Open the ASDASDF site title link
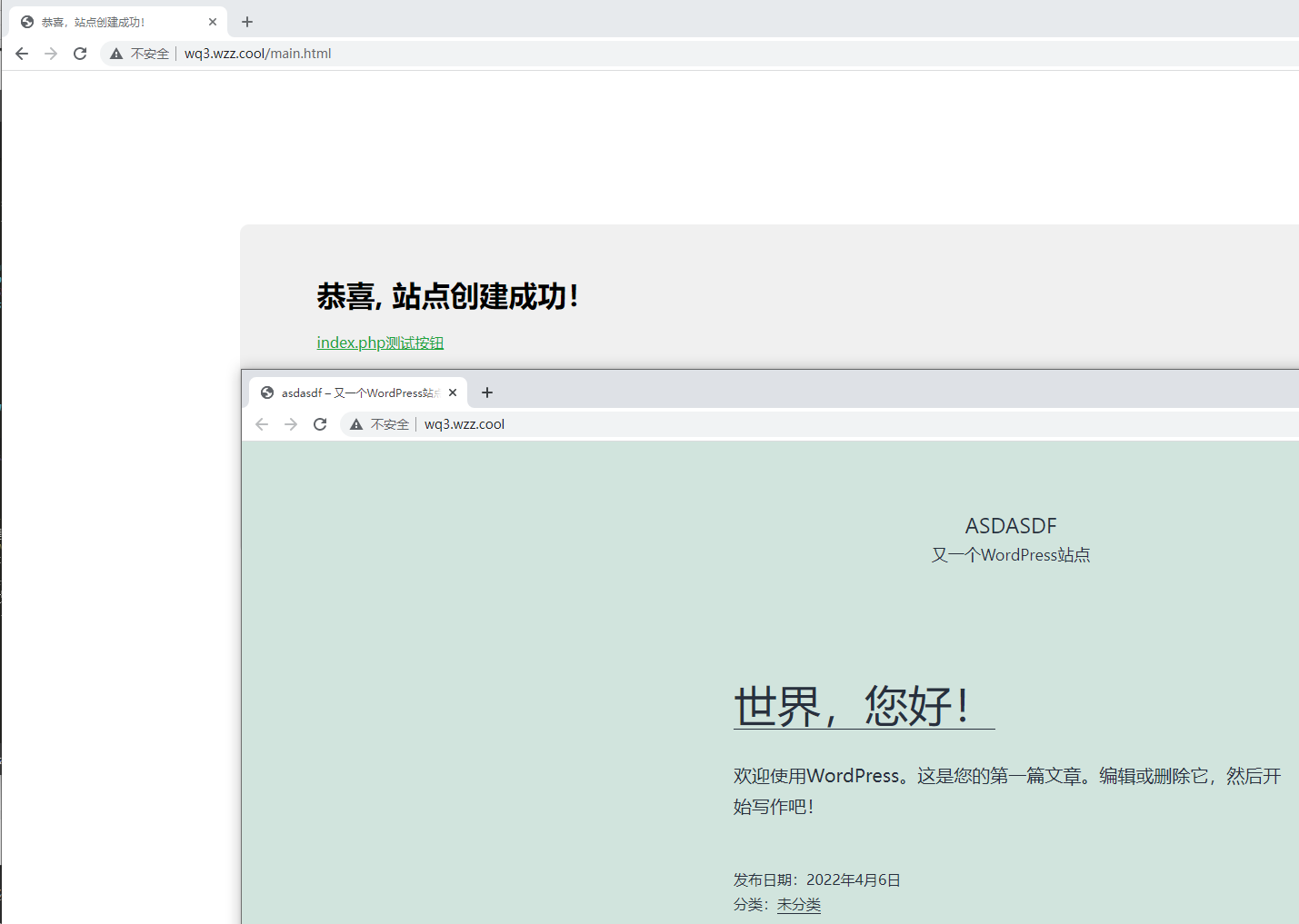The image size is (1299, 924). tap(1011, 526)
